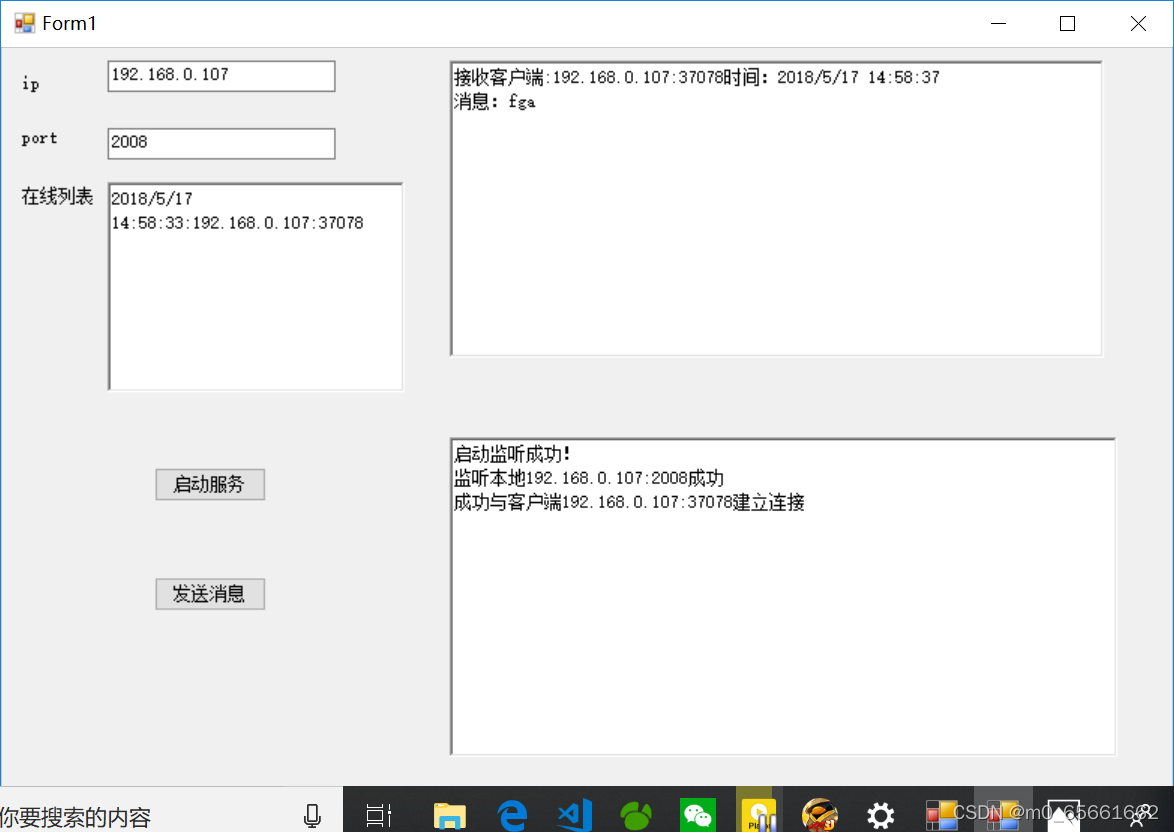Screen dimensions: 1174x832
Task: Click the ip address input field
Action: coord(221,76)
